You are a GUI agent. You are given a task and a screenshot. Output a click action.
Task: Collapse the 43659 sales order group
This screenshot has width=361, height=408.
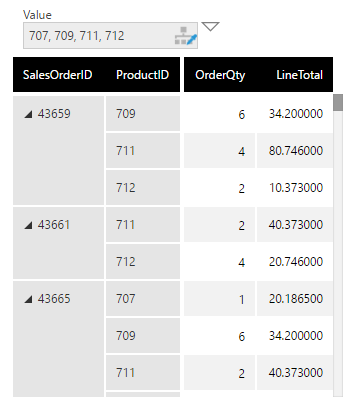(x=29, y=114)
